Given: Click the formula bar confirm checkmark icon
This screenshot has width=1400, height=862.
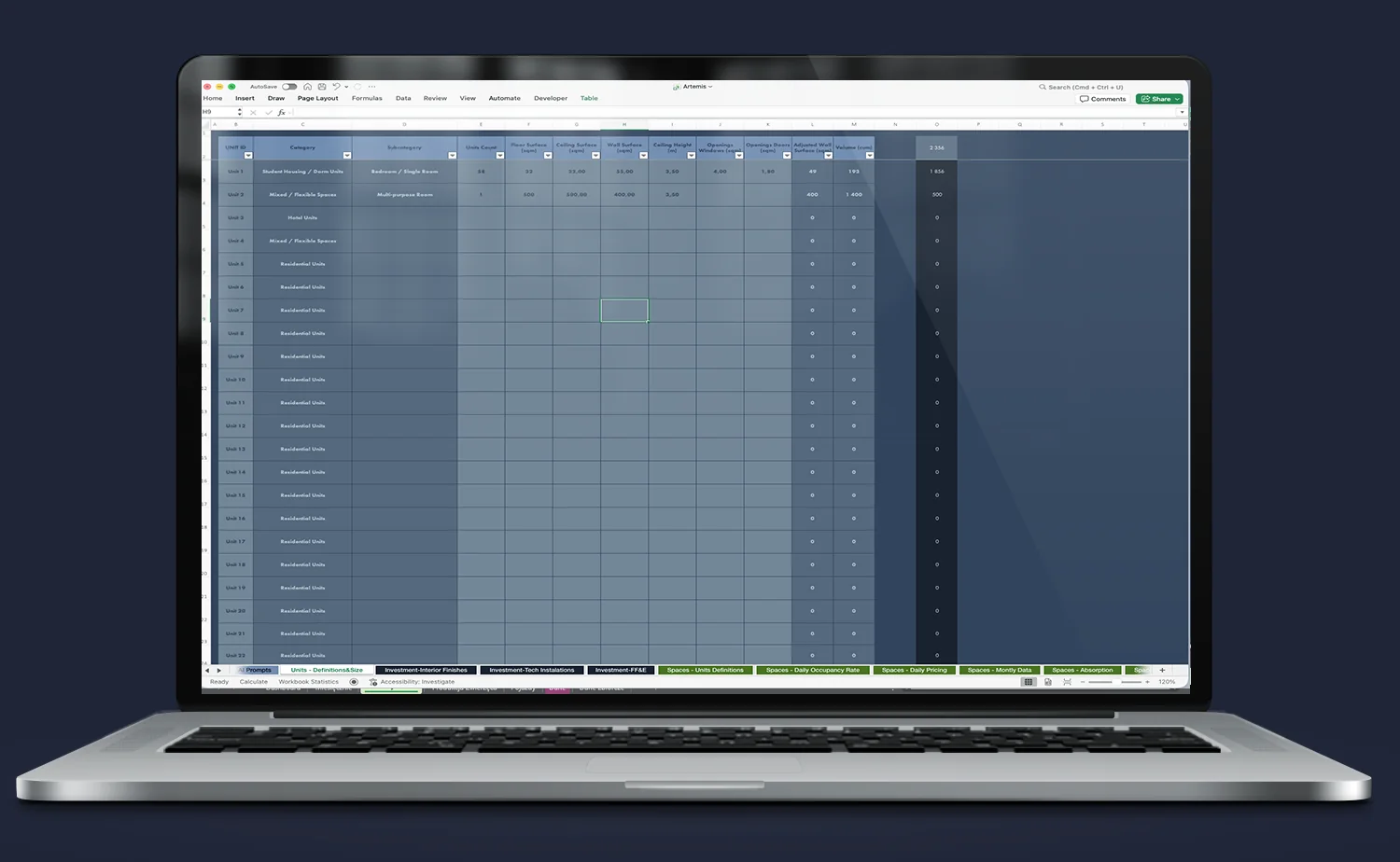Looking at the screenshot, I should point(268,112).
